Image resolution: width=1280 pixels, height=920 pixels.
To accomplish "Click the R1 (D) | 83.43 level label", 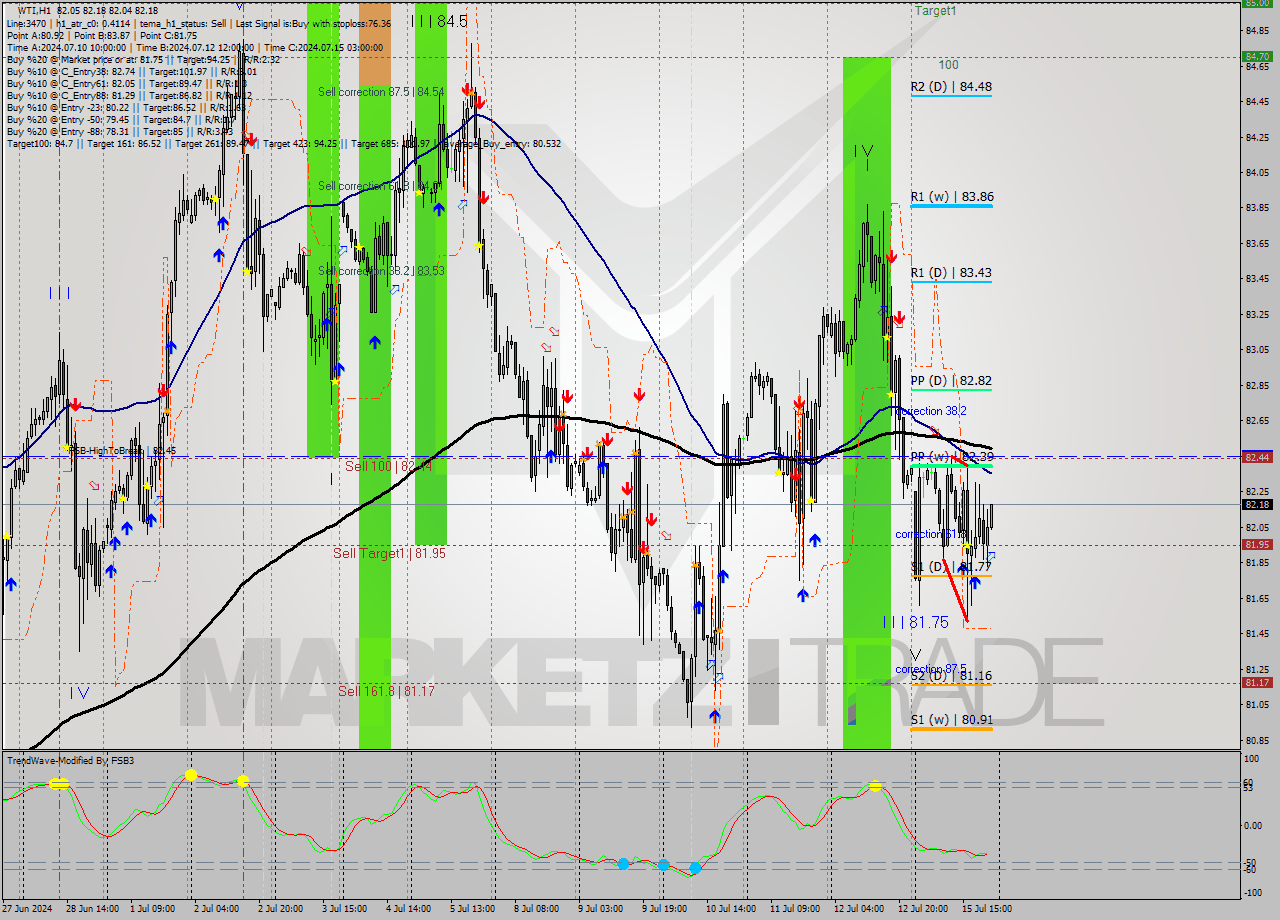I will tap(951, 273).
